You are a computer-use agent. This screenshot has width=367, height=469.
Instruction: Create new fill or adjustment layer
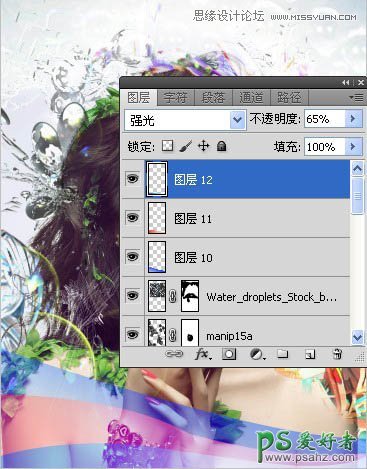257,354
